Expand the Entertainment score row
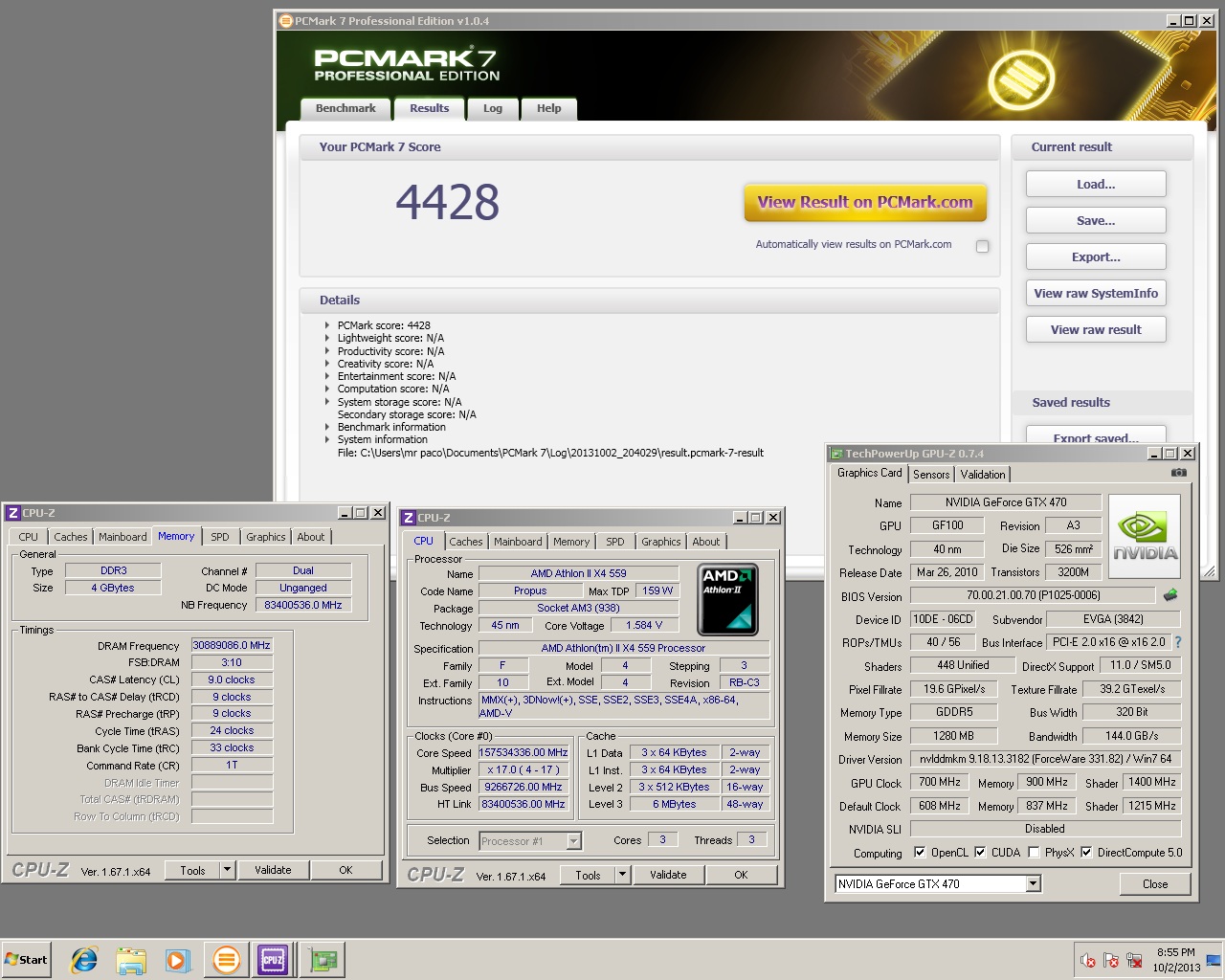The height and width of the screenshot is (980, 1225). point(327,376)
